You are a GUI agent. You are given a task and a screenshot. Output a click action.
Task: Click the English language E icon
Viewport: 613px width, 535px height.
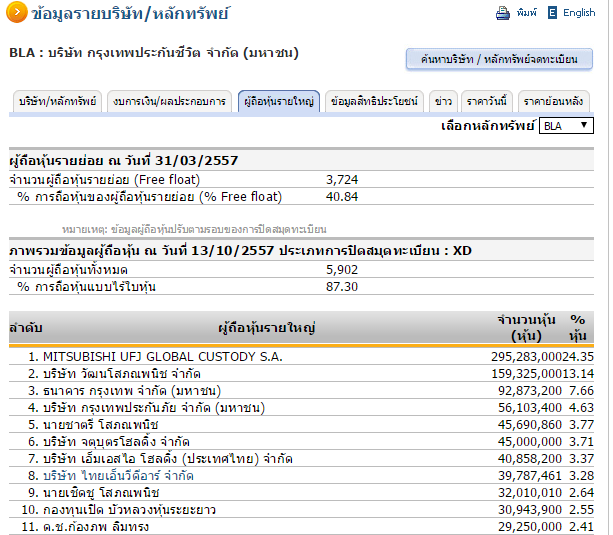pyautogui.click(x=552, y=13)
